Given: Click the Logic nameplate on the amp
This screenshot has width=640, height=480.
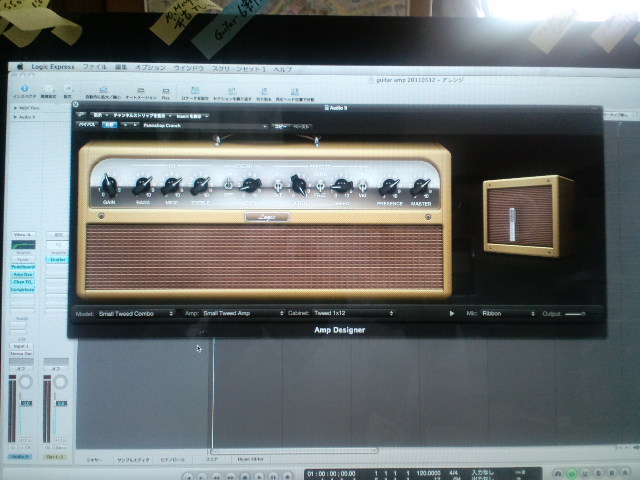Looking at the screenshot, I should pos(267,216).
